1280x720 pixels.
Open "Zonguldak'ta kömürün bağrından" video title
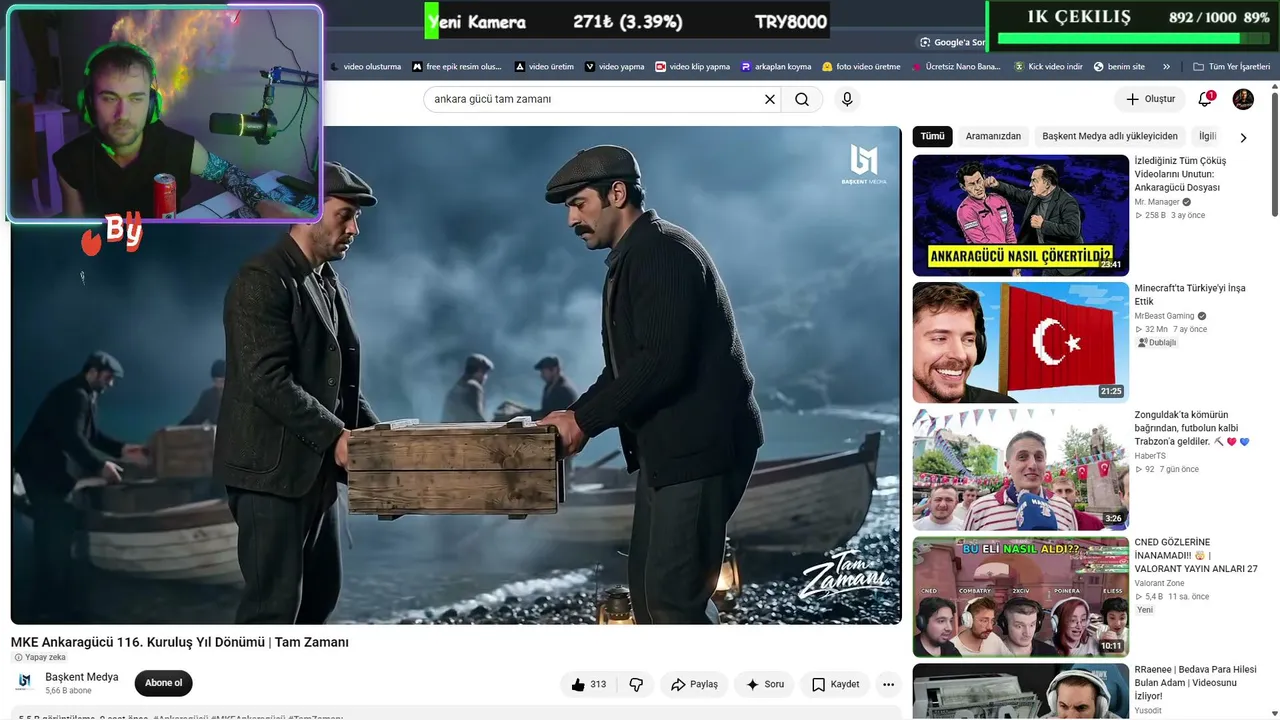[1192, 428]
